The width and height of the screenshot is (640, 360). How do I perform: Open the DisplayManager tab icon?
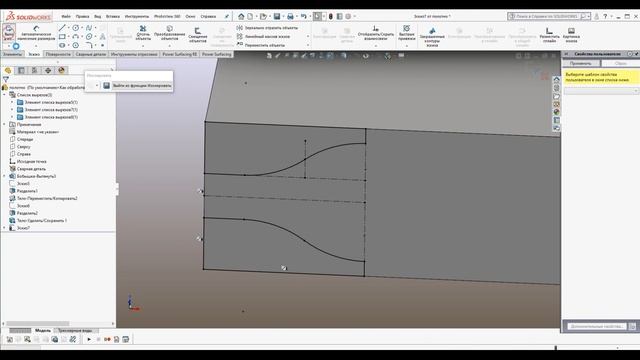coord(61,70)
